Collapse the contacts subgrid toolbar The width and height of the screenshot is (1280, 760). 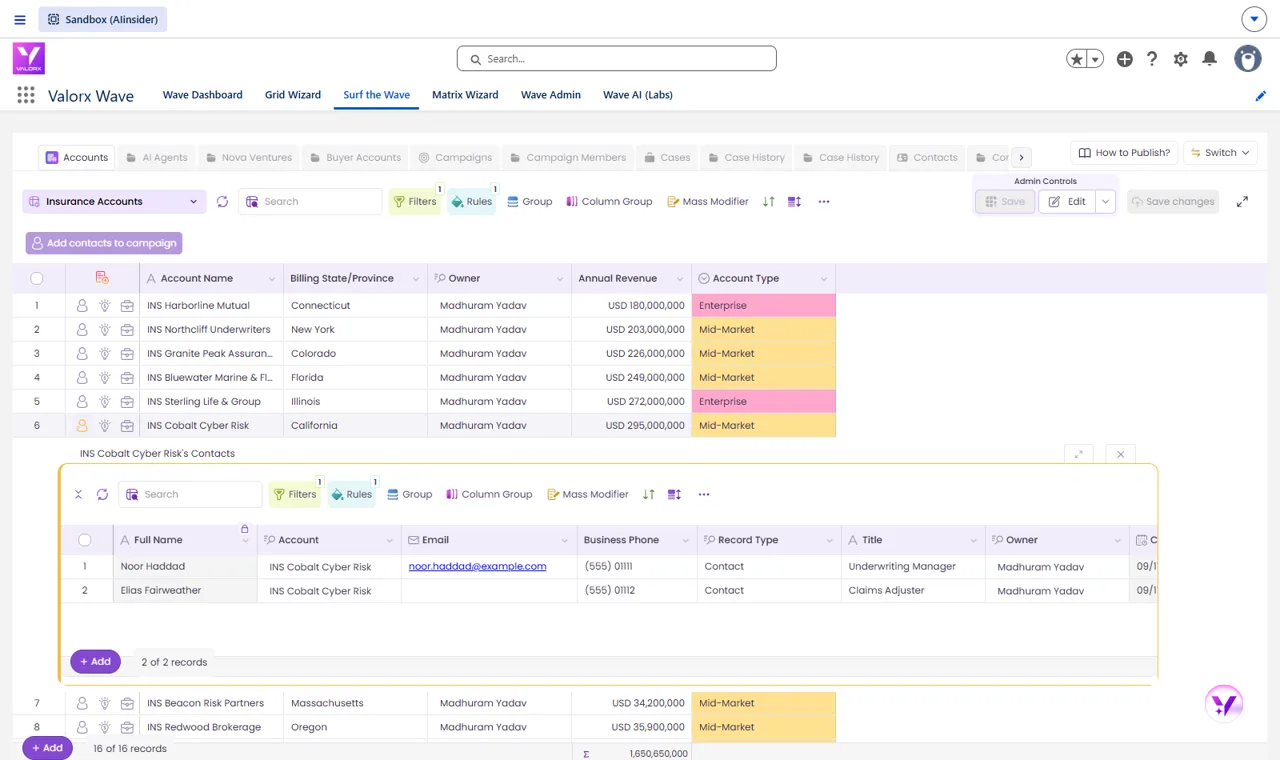click(x=78, y=494)
